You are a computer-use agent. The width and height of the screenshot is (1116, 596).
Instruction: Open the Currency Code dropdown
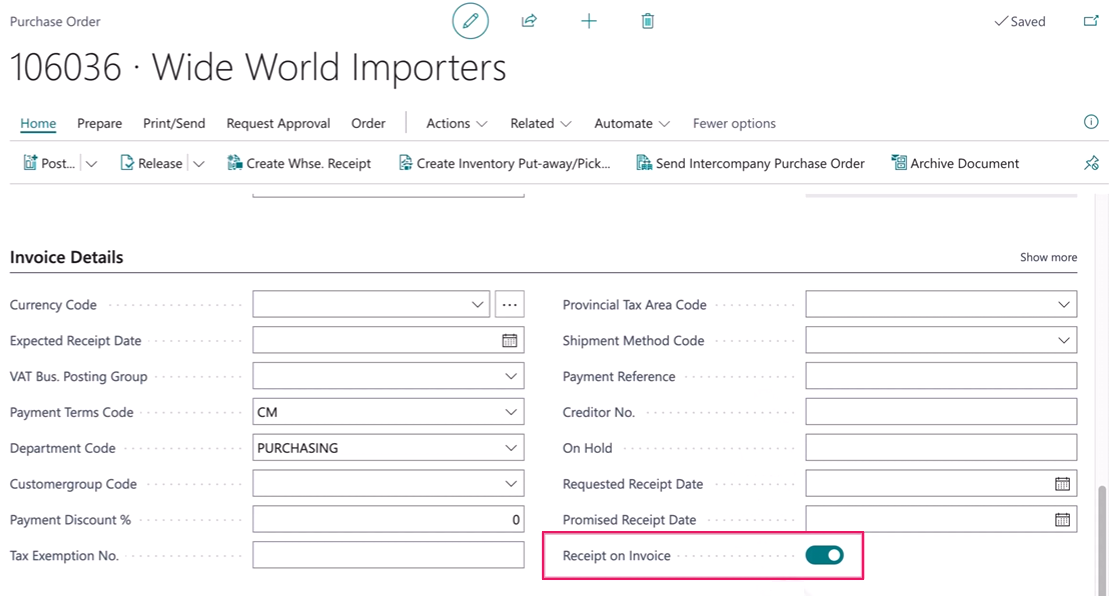(x=477, y=304)
